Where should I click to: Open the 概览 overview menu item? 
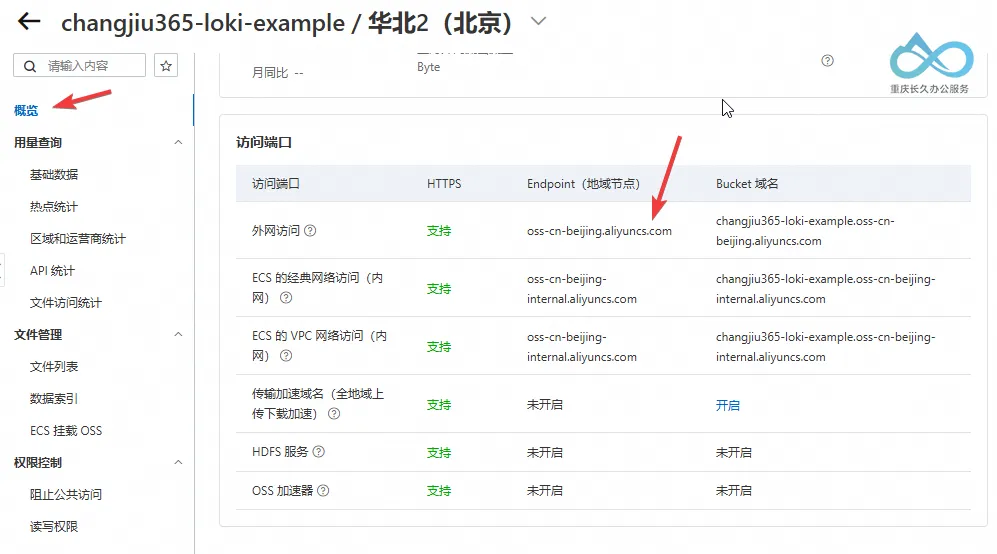[x=26, y=111]
